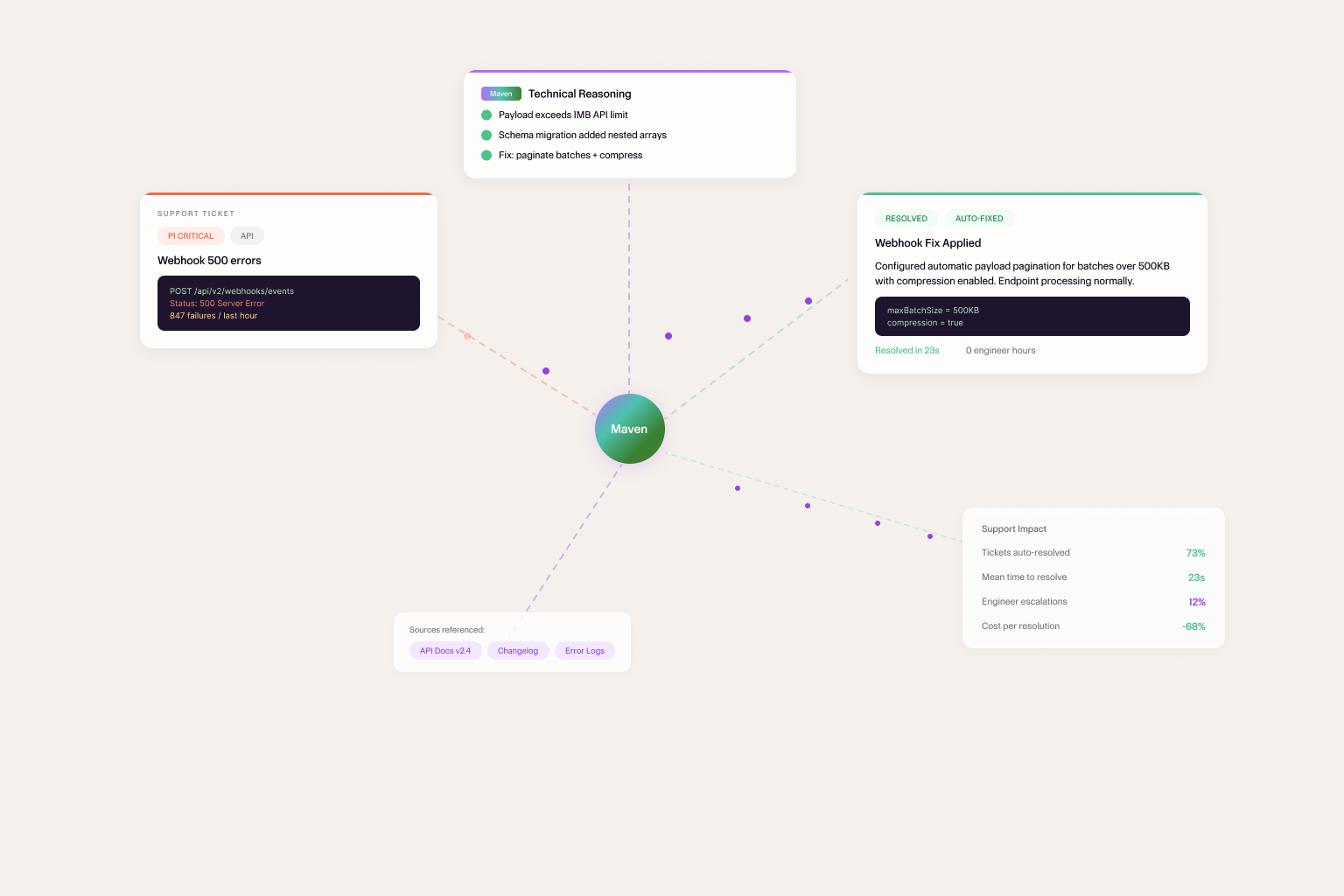The image size is (1344, 896).
Task: Click the -68% cost value
Action: tap(1193, 626)
